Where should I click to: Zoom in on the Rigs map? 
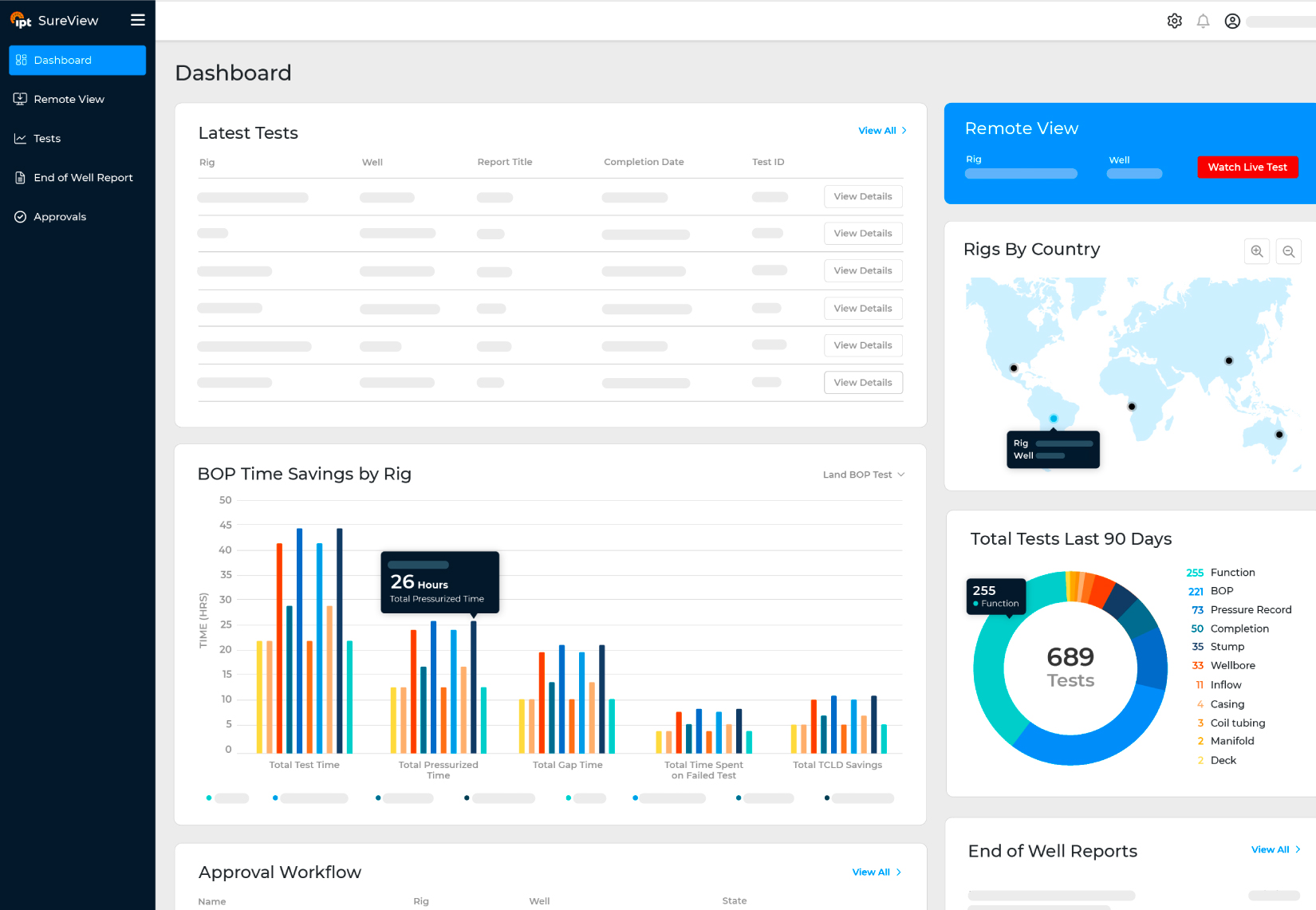[x=1257, y=251]
